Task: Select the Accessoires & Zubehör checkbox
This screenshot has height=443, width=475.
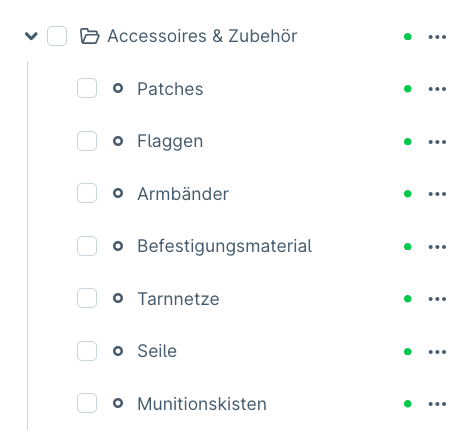Action: [x=57, y=36]
